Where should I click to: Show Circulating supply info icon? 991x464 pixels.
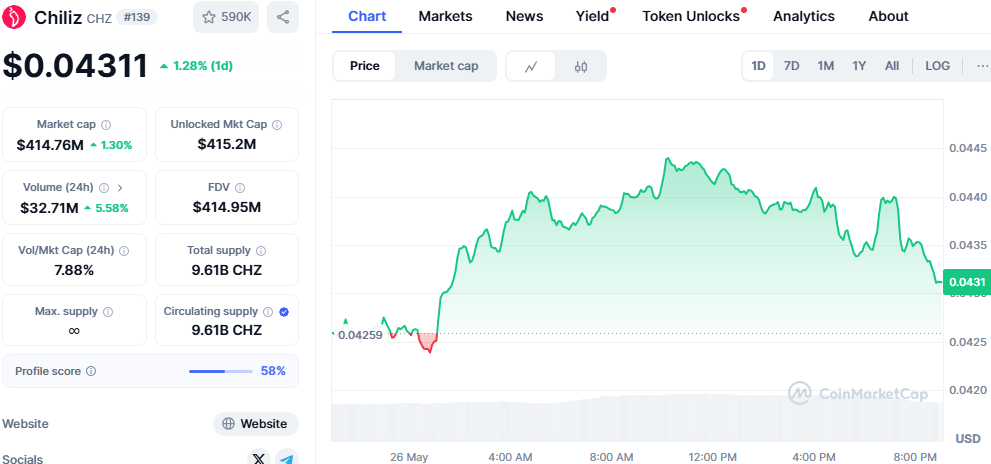tap(268, 312)
